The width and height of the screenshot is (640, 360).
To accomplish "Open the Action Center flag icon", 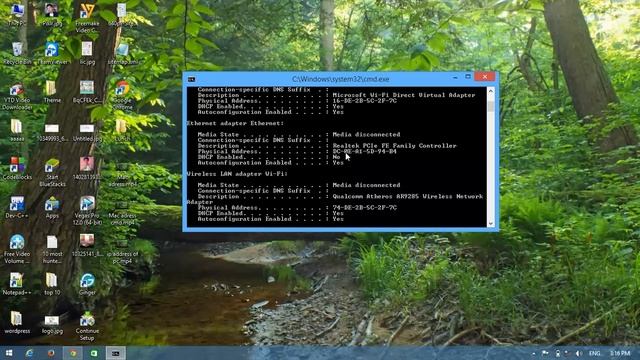I will (x=545, y=353).
